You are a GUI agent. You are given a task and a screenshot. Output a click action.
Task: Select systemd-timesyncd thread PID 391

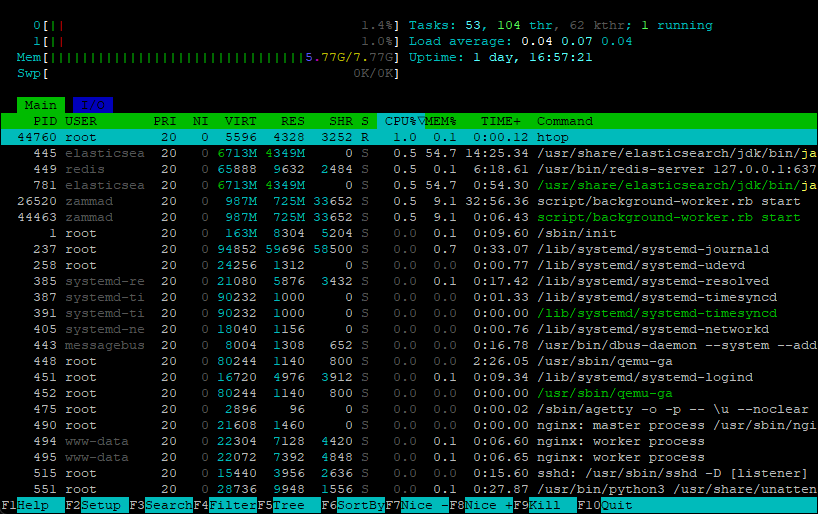pyautogui.click(x=409, y=313)
